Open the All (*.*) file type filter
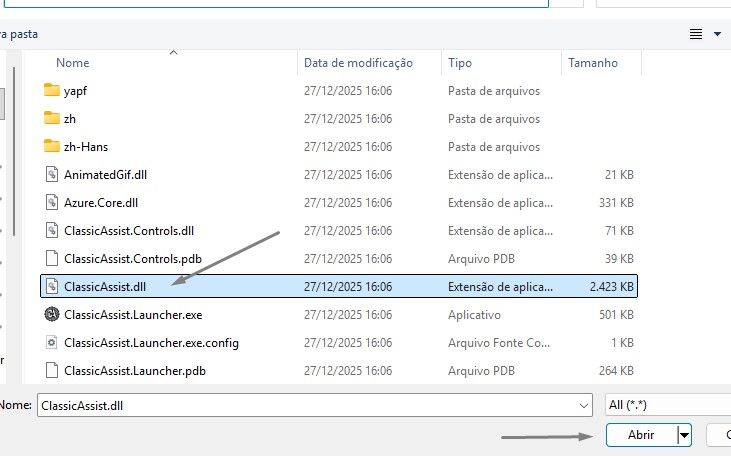Screen dimensions: 731x456 coord(667,406)
